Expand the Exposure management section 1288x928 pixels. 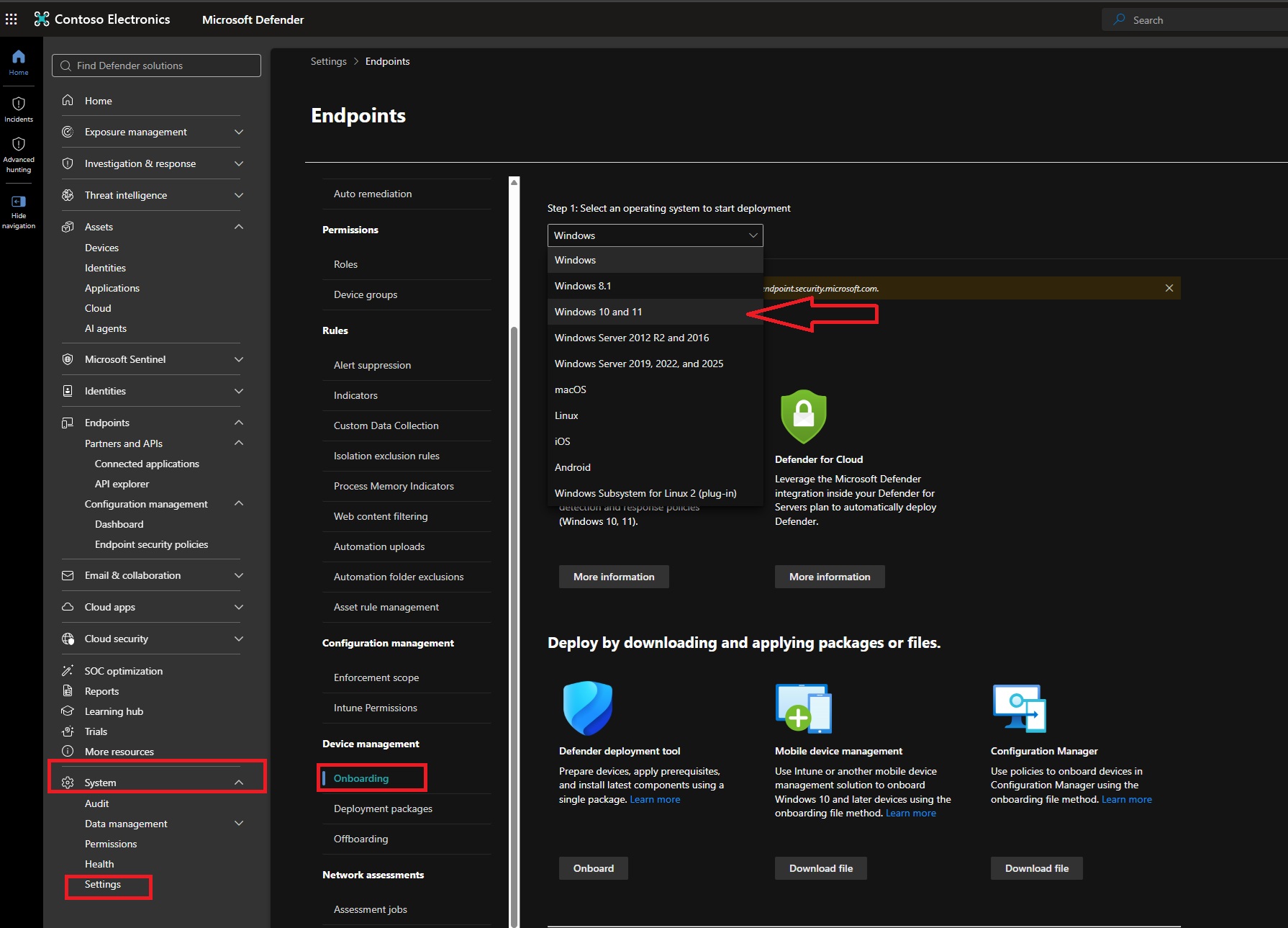[x=239, y=132]
